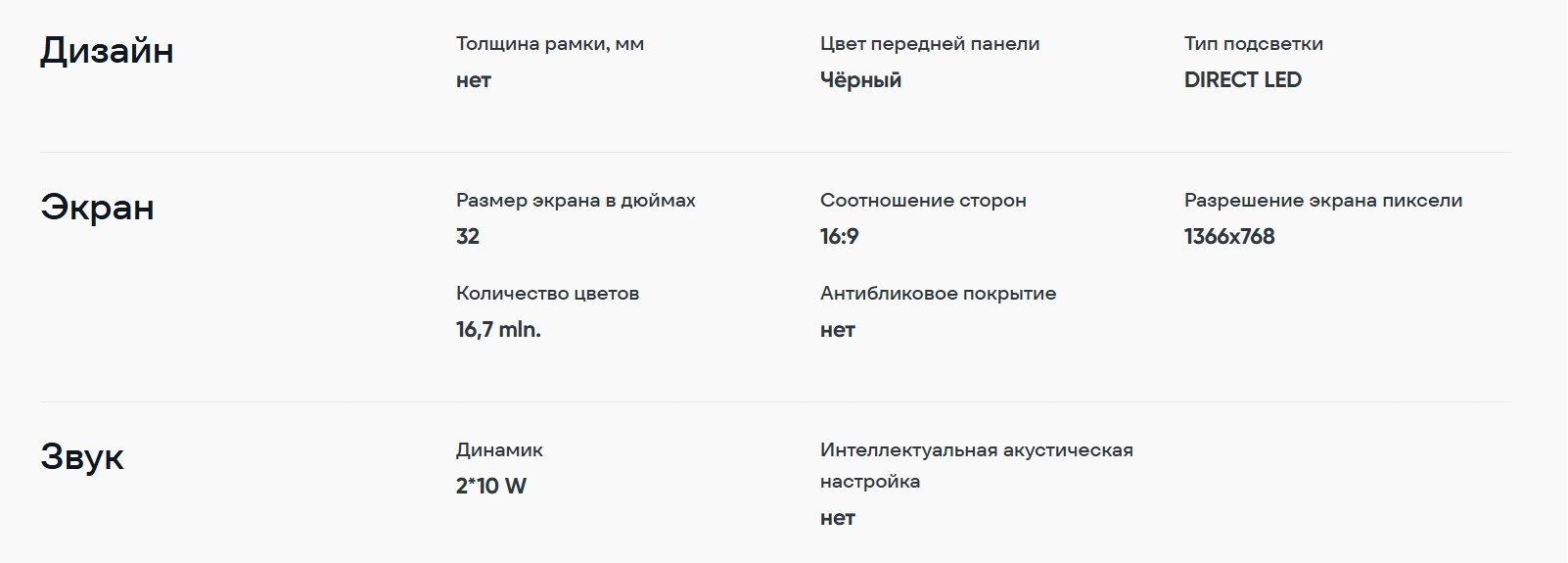
Task: Click the Экран section heading
Action: 97,208
